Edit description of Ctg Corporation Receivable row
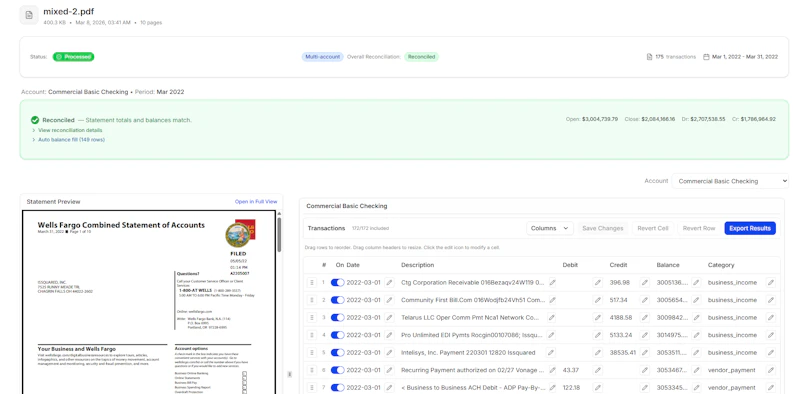The width and height of the screenshot is (800, 394). (x=552, y=283)
